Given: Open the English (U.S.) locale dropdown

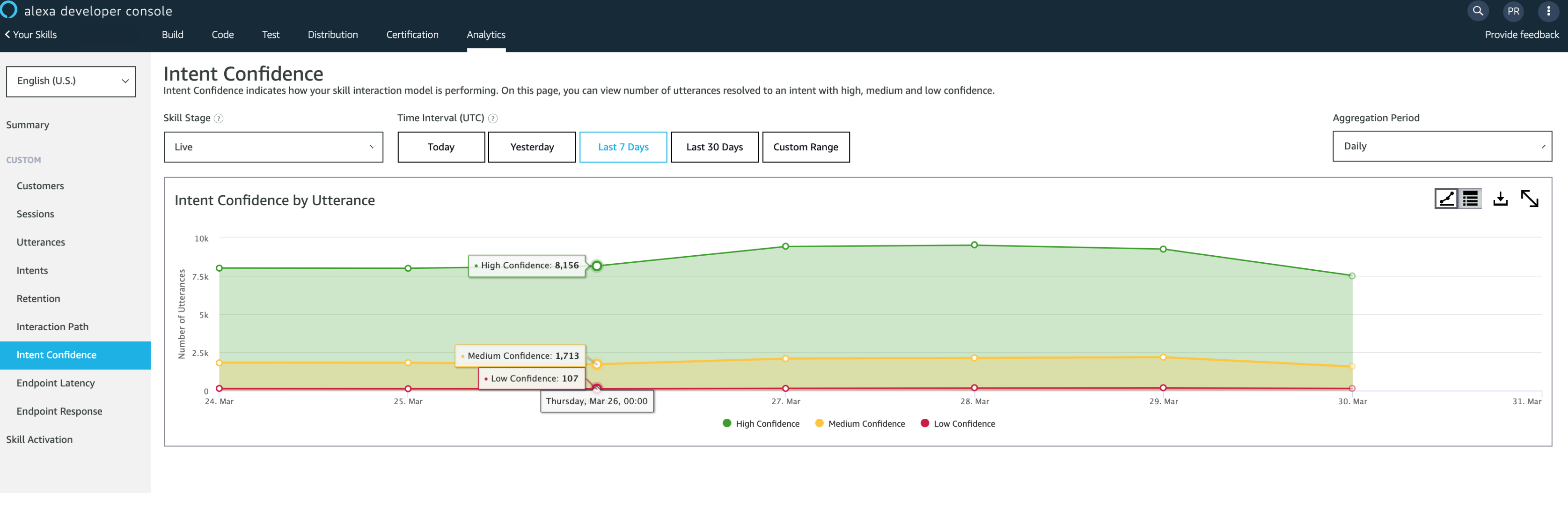Looking at the screenshot, I should click(71, 81).
